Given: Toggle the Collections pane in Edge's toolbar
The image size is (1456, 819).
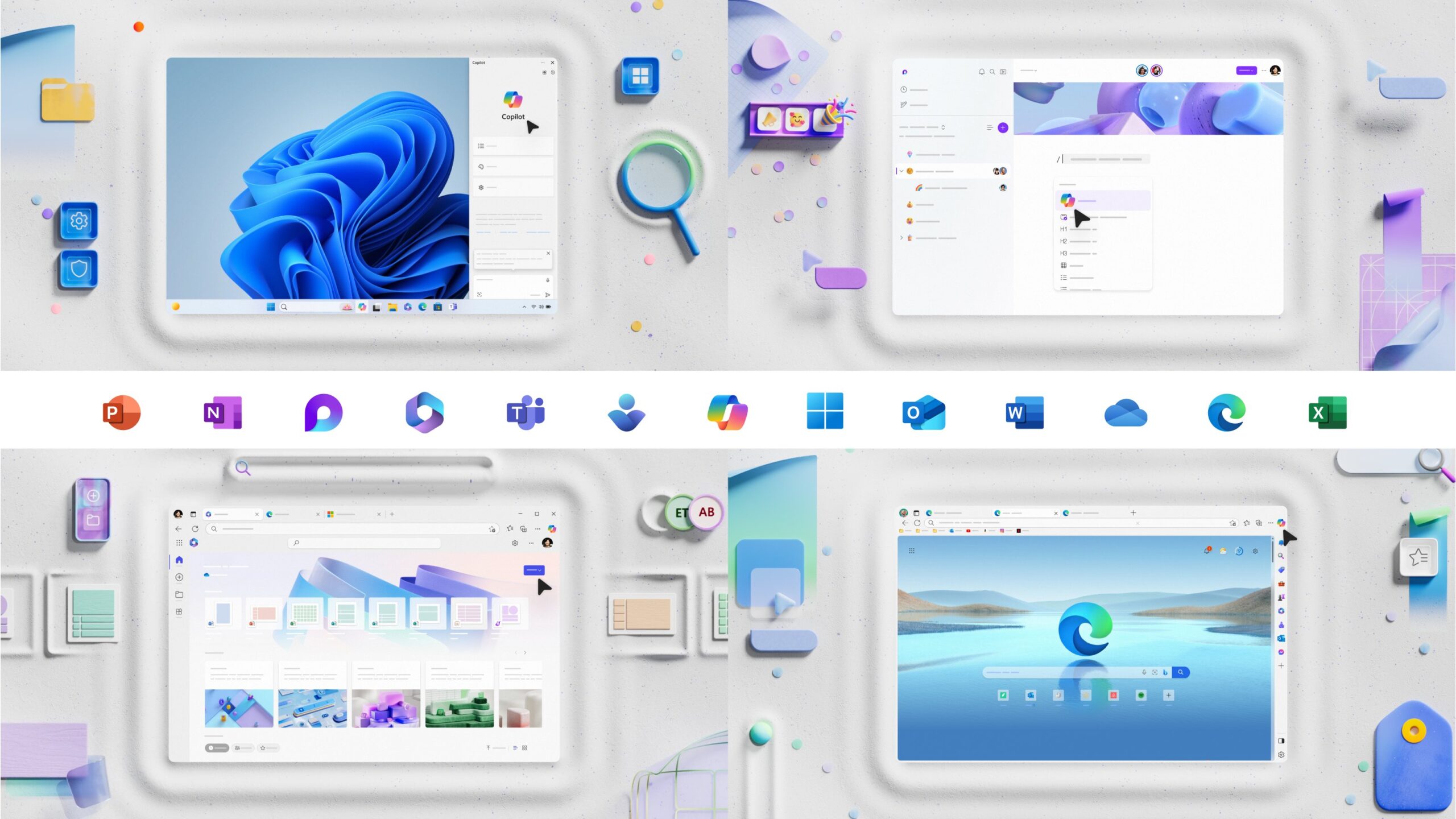Looking at the screenshot, I should [x=1259, y=524].
